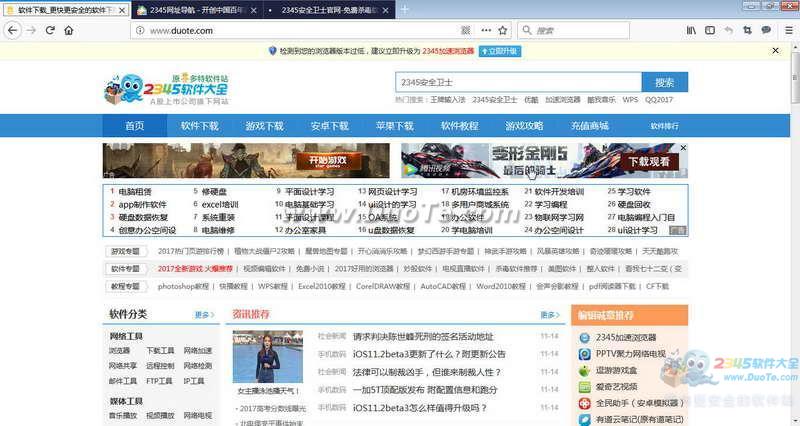Click the site search field containing 2345安全卫士
Image resolution: width=800 pixels, height=426 pixels.
tap(516, 83)
